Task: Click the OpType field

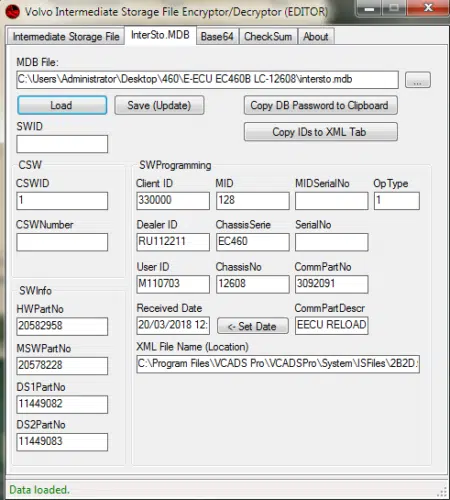Action: [x=397, y=201]
